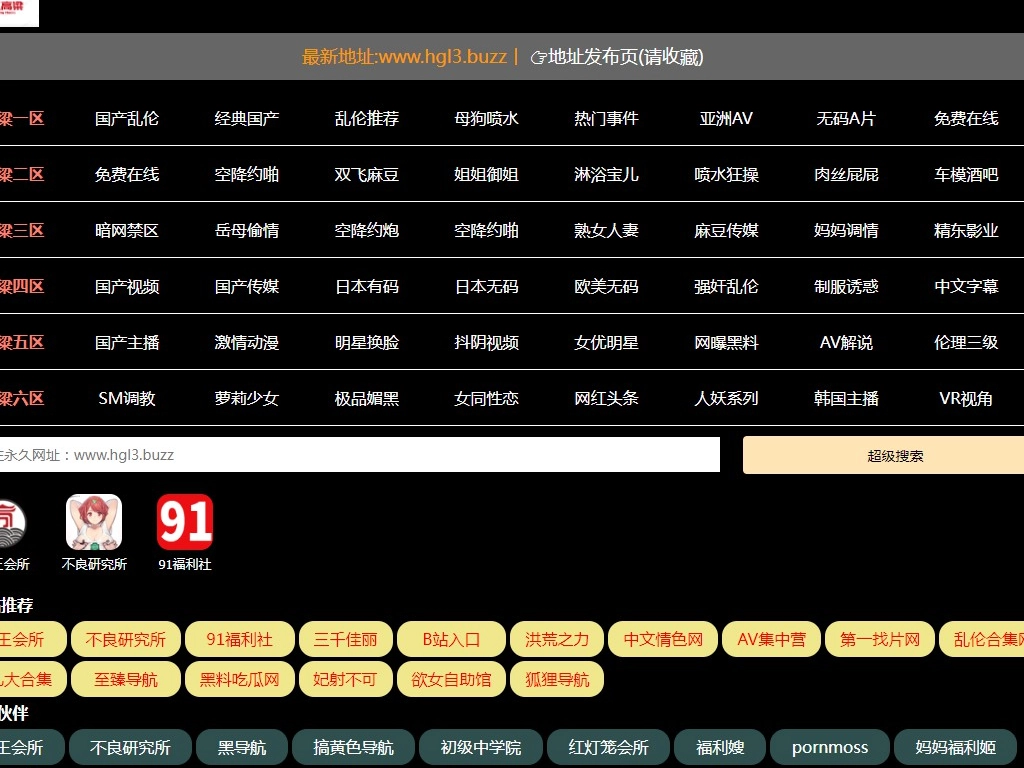Screen dimensions: 1024x768
Task: Open the 网红头条 category
Action: (x=606, y=398)
